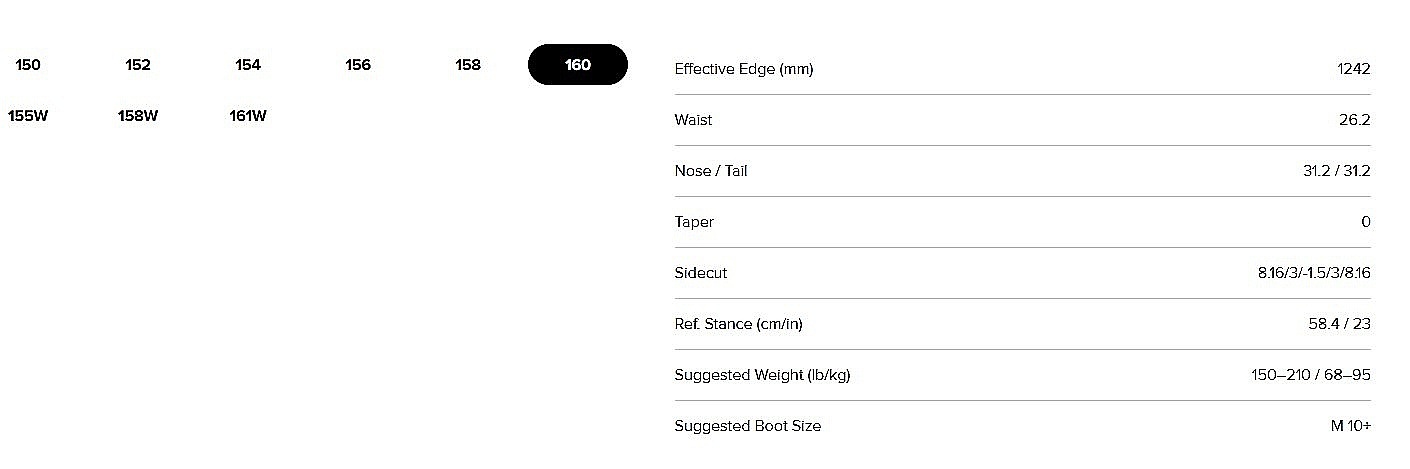Click the M 10+ boot size value
The height and width of the screenshot is (469, 1410).
[1350, 426]
